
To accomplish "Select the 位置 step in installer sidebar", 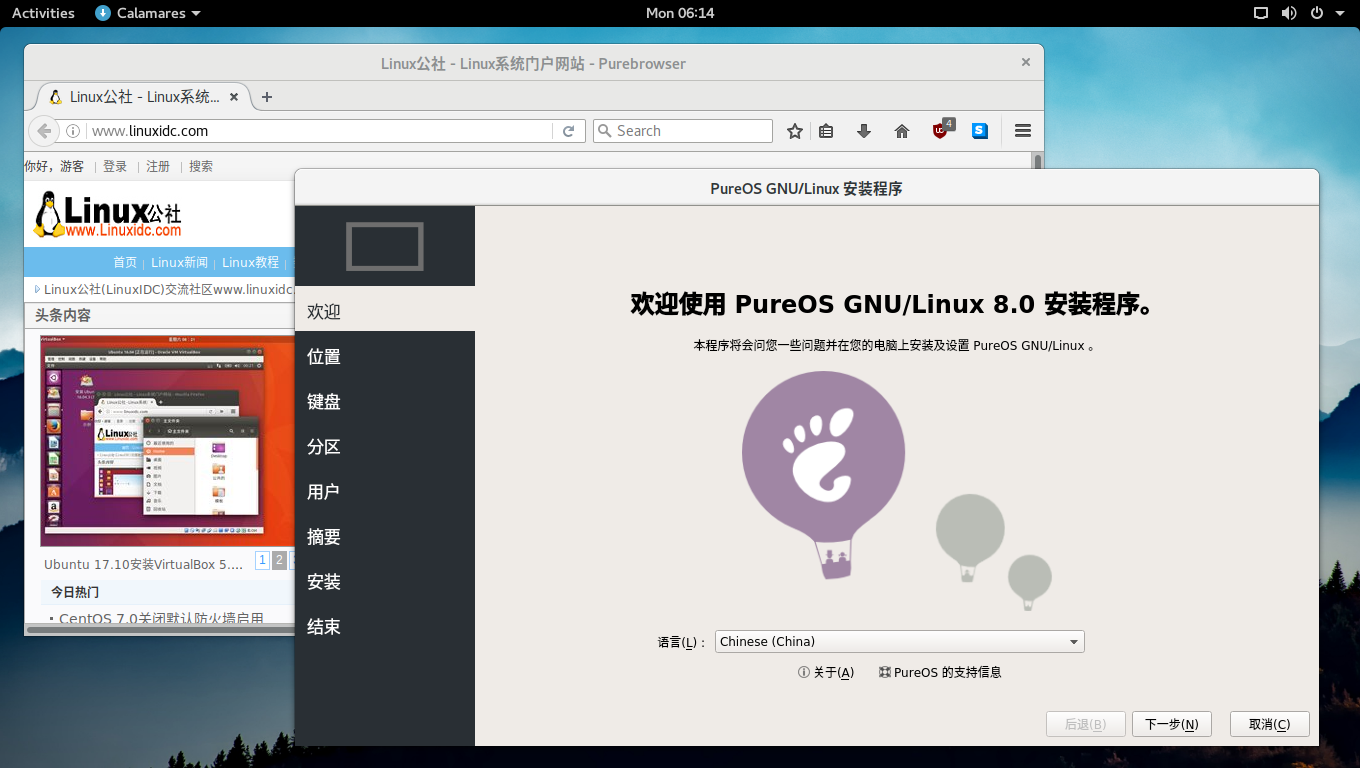I will [385, 357].
